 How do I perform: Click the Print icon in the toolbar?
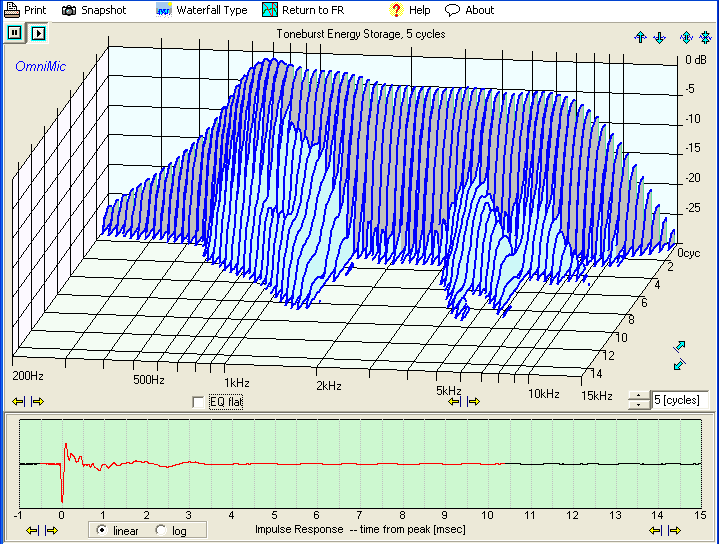(x=12, y=10)
